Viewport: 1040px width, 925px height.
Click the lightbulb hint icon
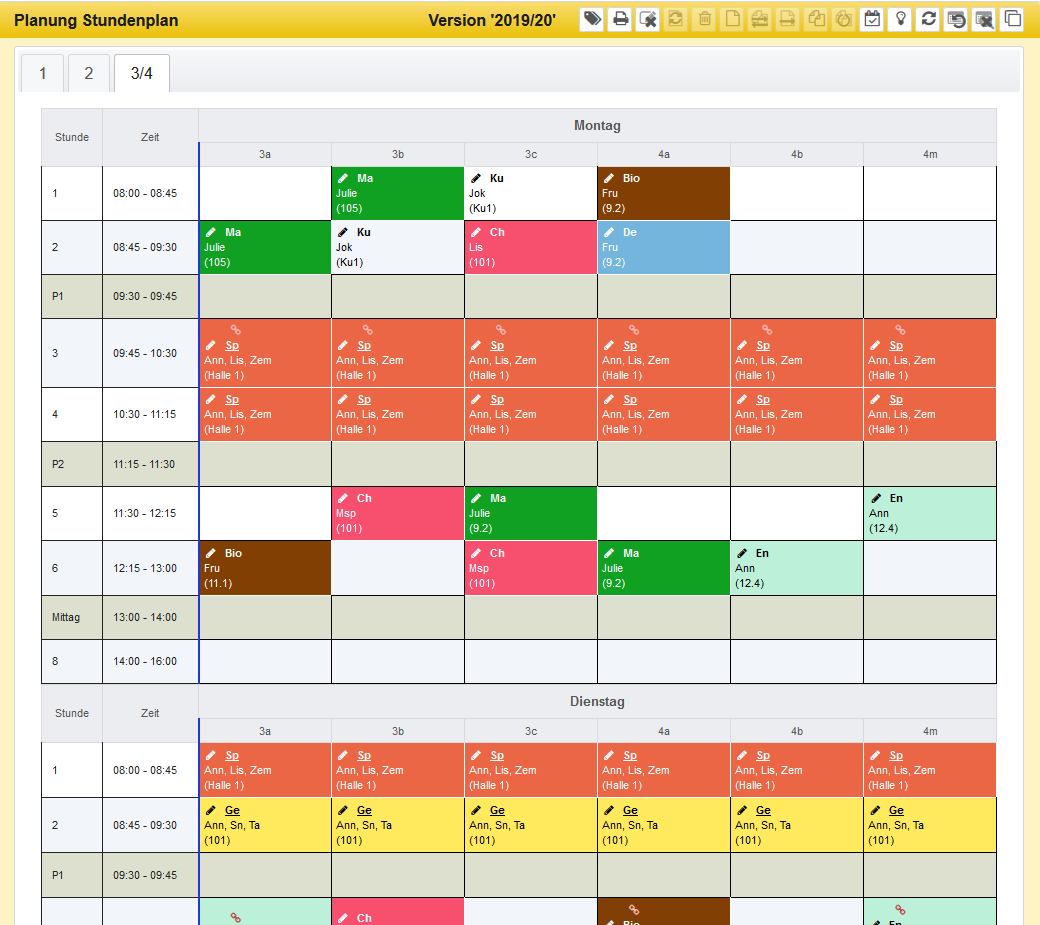[900, 19]
